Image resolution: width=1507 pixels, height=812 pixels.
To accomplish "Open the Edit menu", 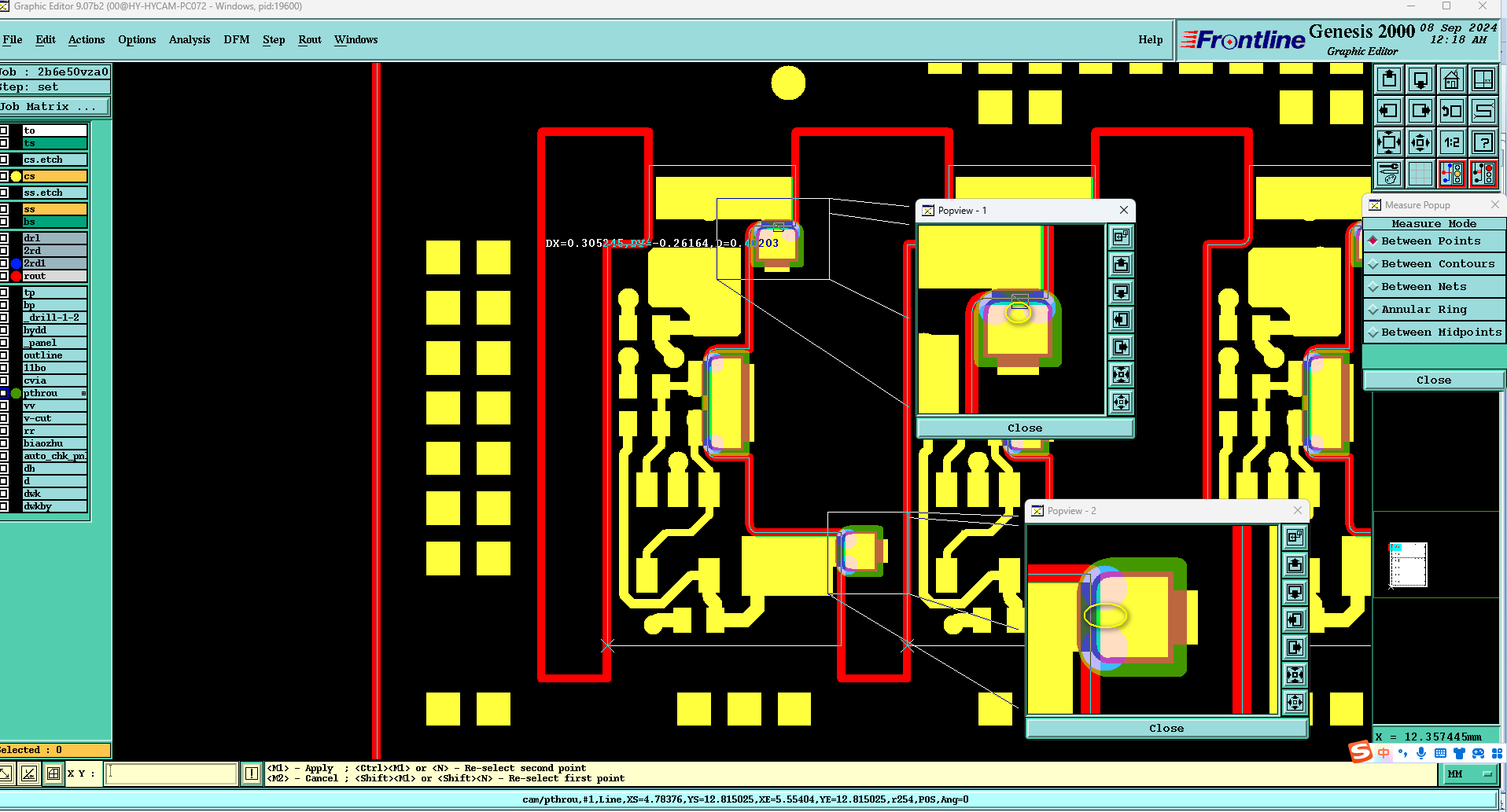I will [46, 39].
